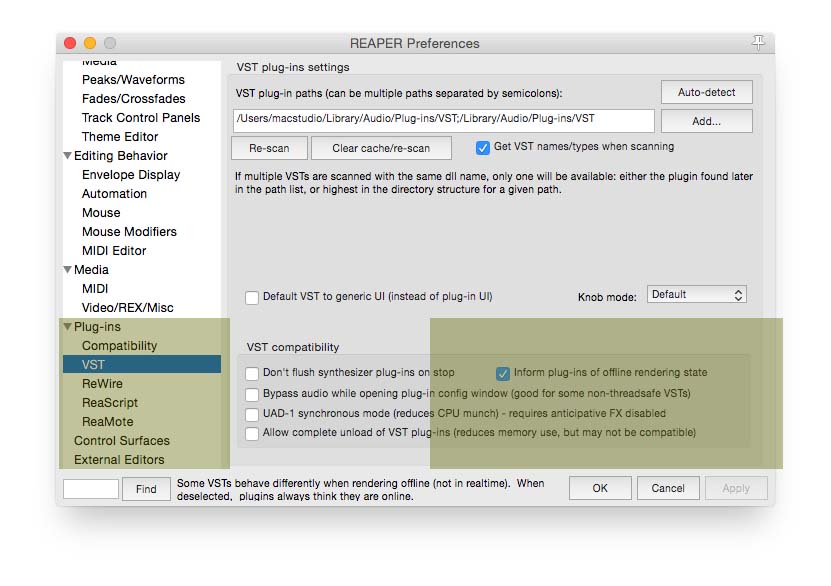The height and width of the screenshot is (586, 831).
Task: Select Video/REX/Misc settings
Action: coord(128,308)
